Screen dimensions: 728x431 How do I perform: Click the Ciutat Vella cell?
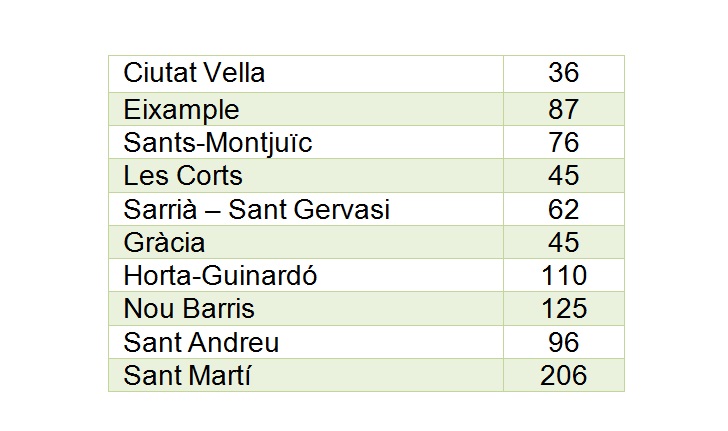(195, 74)
